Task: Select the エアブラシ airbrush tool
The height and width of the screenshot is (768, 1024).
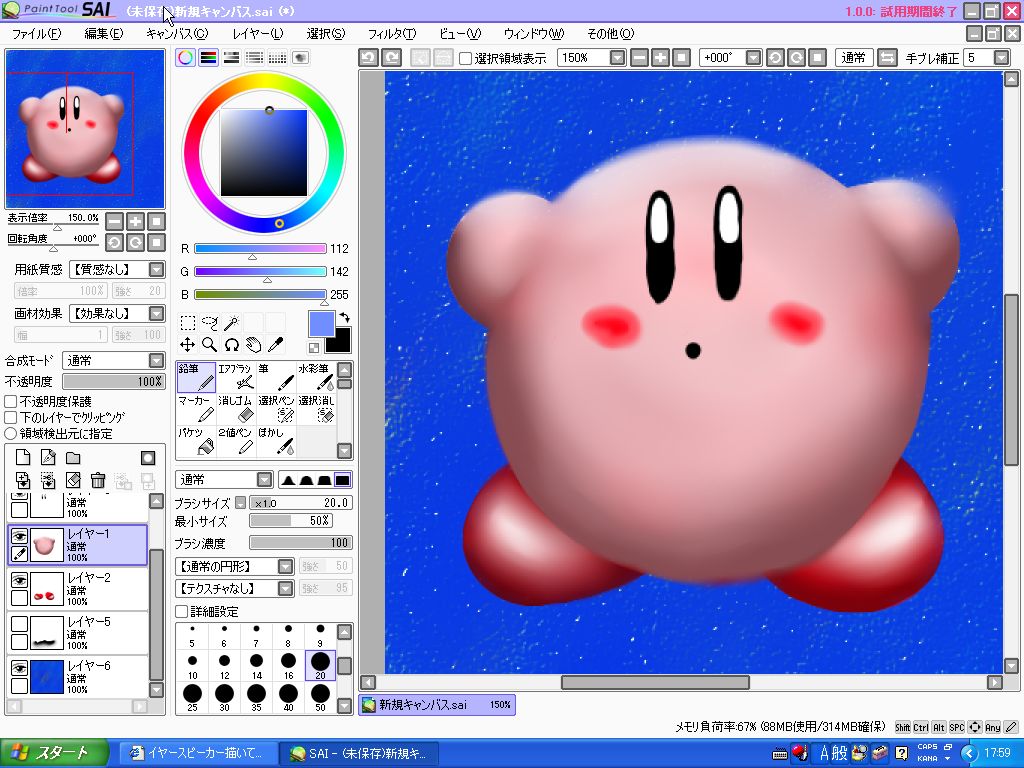Action: pos(236,377)
